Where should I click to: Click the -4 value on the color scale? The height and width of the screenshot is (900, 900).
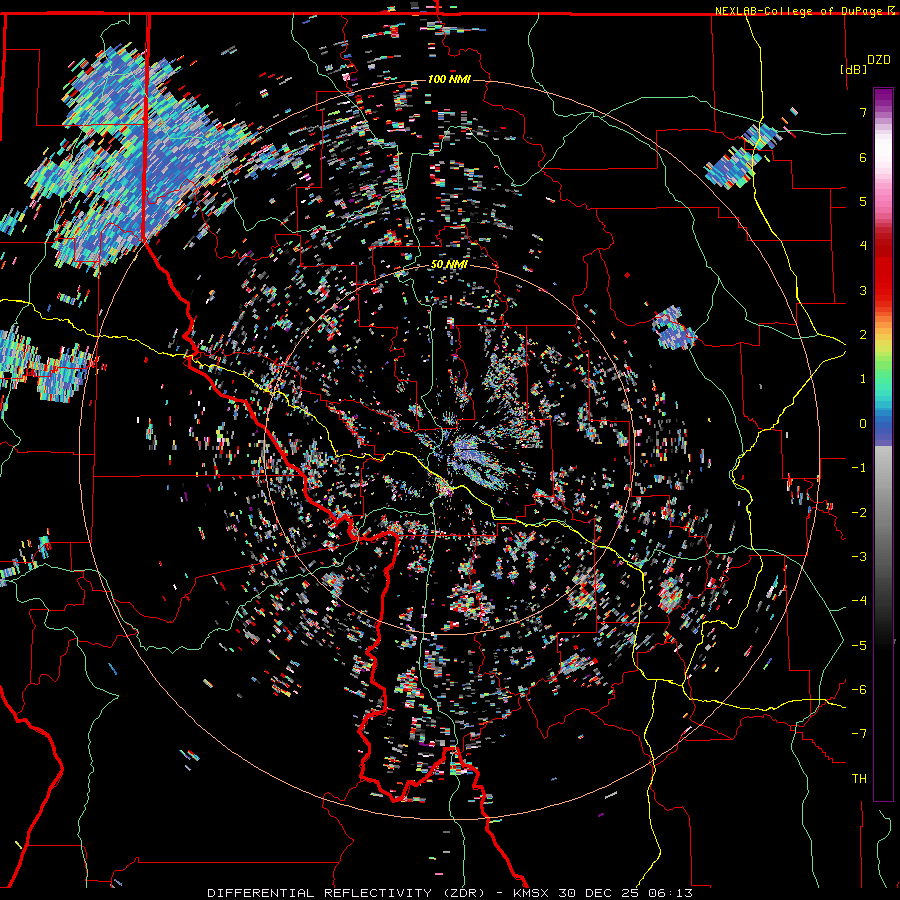[x=859, y=601]
